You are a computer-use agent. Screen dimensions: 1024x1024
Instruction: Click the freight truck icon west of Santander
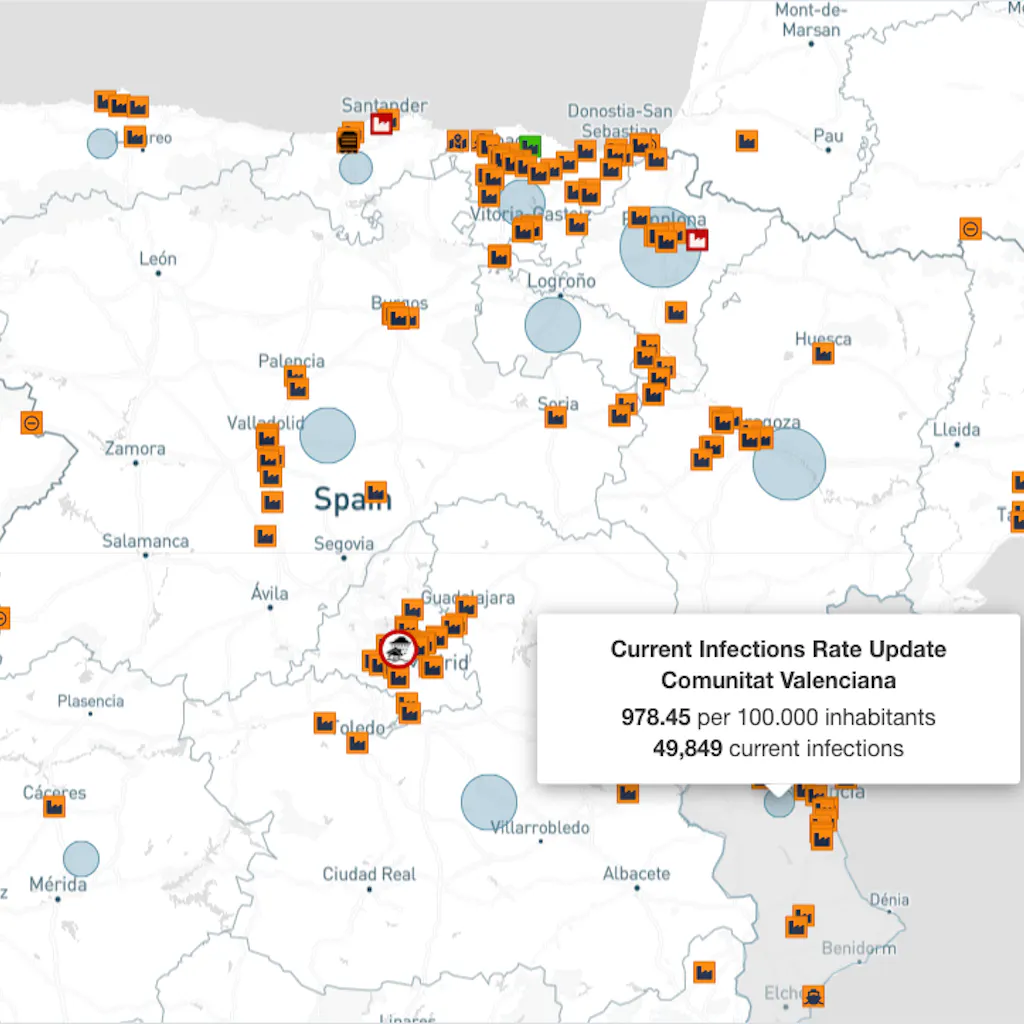pos(350,138)
